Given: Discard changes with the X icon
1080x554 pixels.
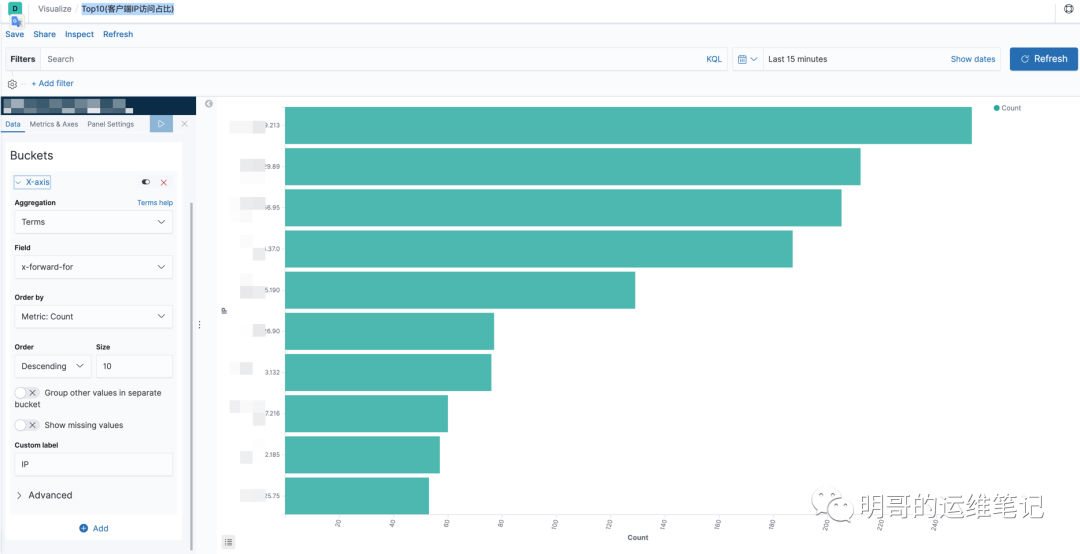Looking at the screenshot, I should coord(184,124).
